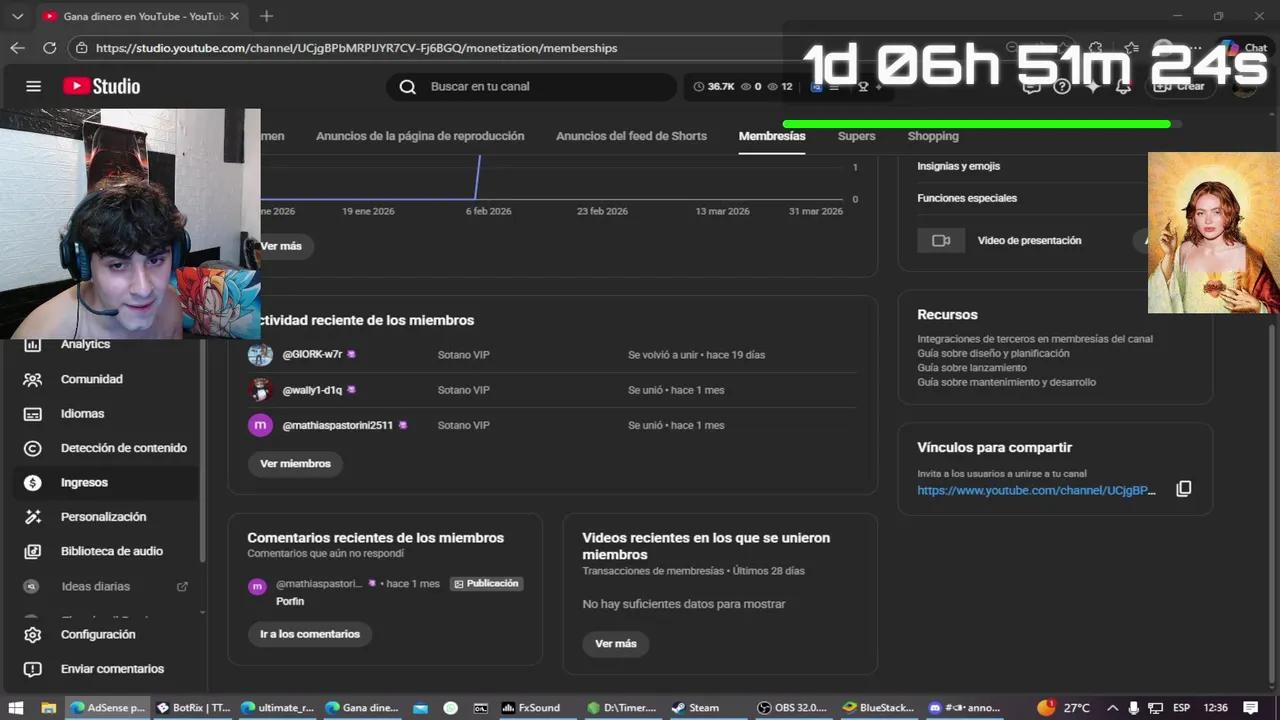Switch to the Shopping tab
The image size is (1280, 720).
[x=933, y=136]
